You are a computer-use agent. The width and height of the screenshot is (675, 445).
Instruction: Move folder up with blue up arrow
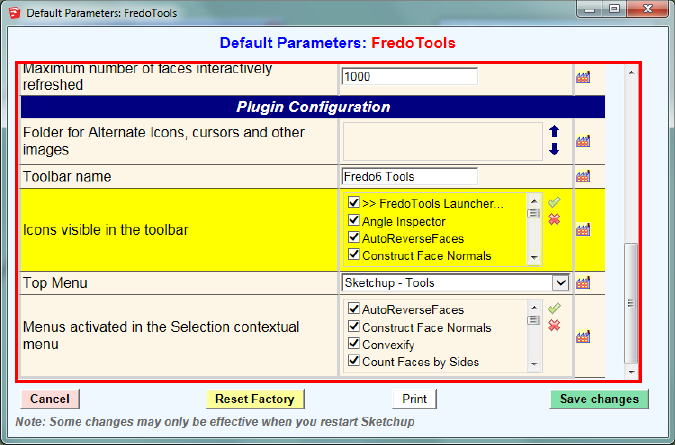tap(554, 131)
